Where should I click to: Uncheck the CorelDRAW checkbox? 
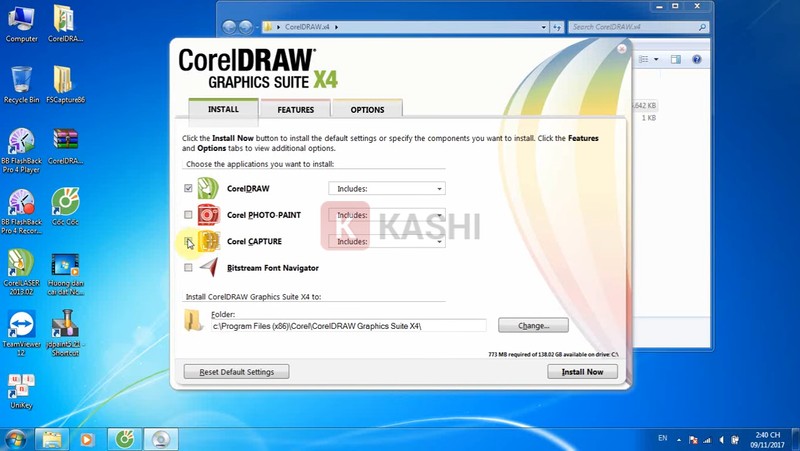[x=188, y=188]
